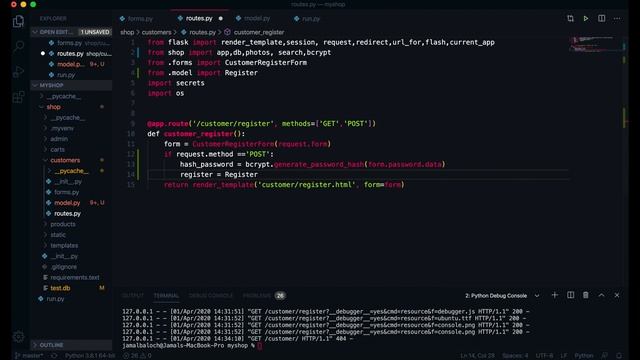Kill the terminal with trash icon
This screenshot has width=640, height=360.
pyautogui.click(x=586, y=295)
